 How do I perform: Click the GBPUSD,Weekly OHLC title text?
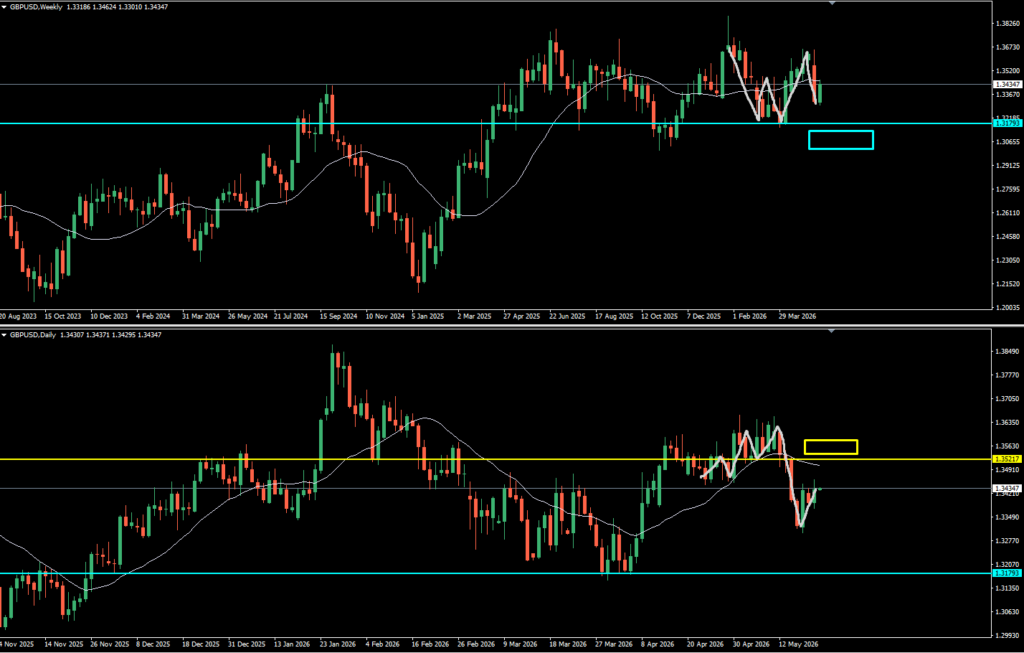click(89, 7)
